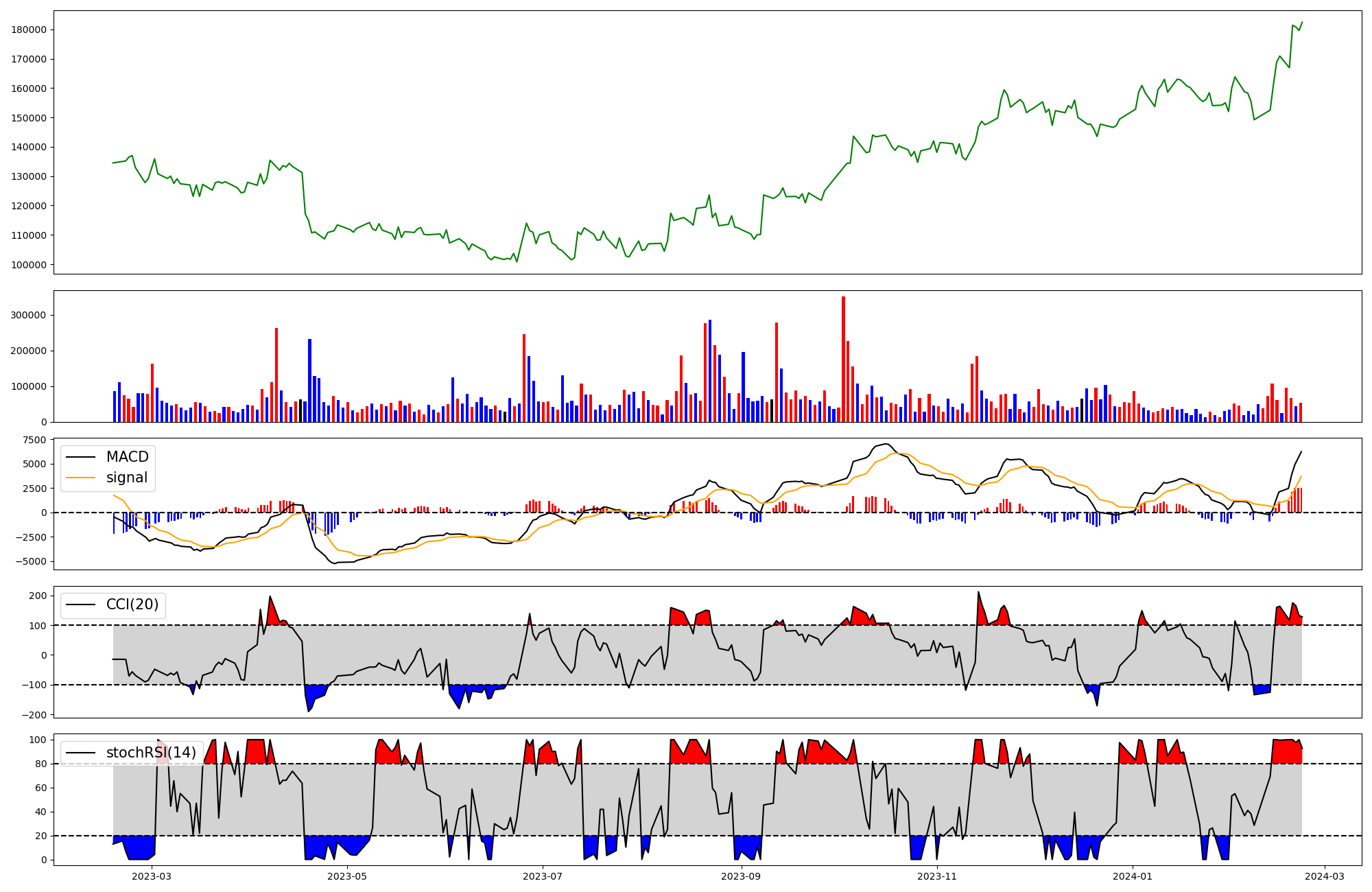Click the 2024-01 date tick label
Image resolution: width=1372 pixels, height=892 pixels.
pos(1133,876)
